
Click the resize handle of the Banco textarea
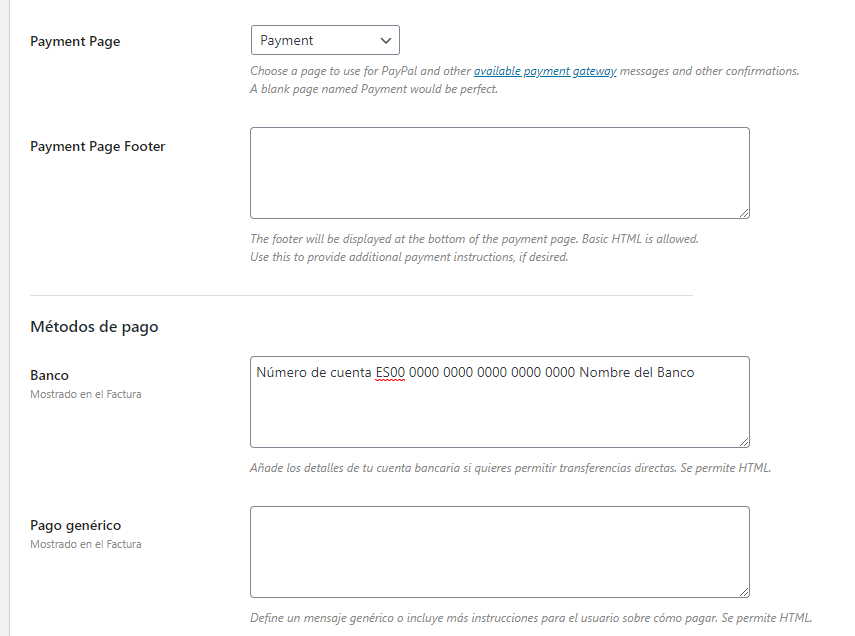[x=744, y=442]
